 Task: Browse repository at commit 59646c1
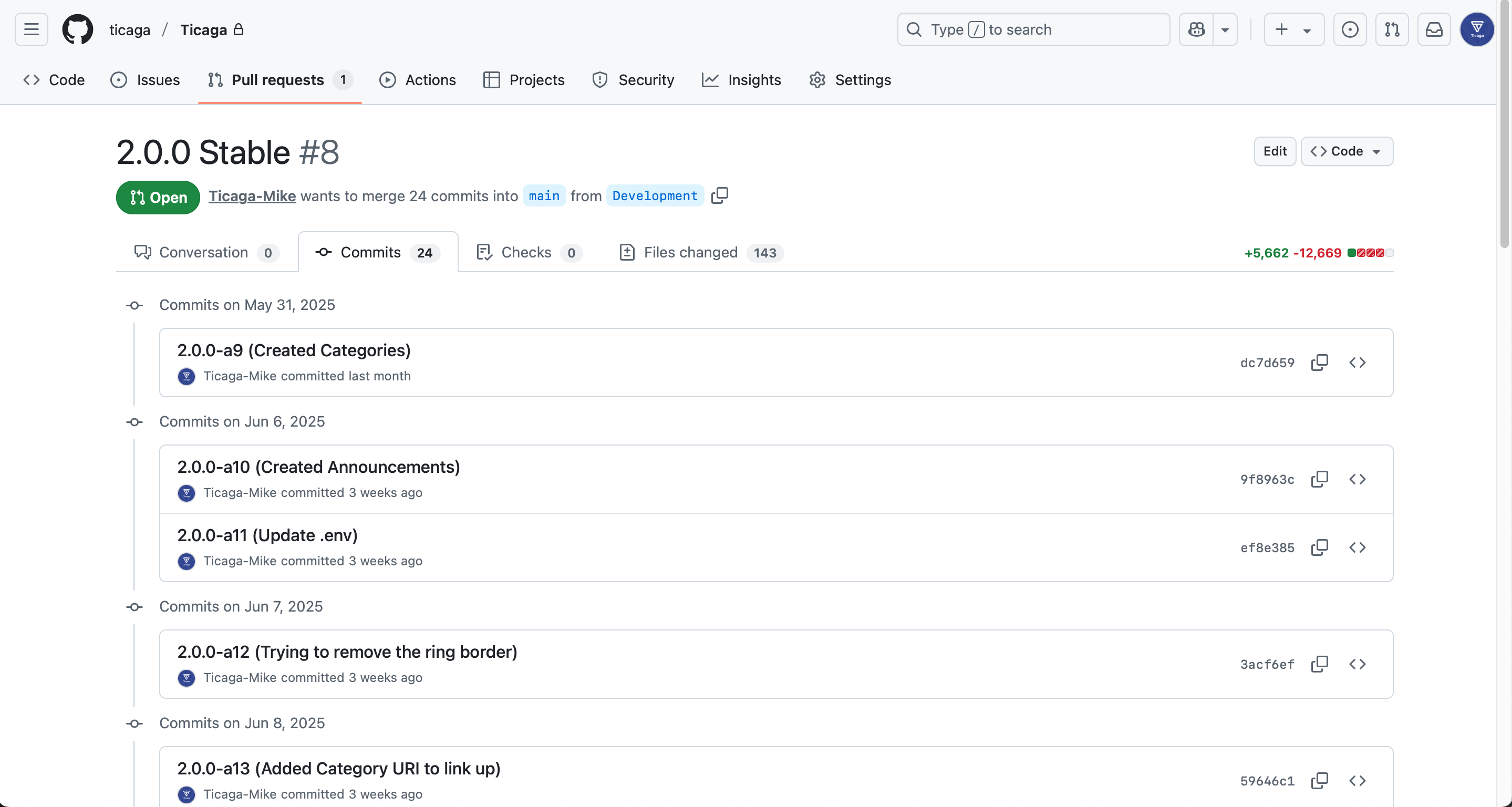tap(1357, 781)
